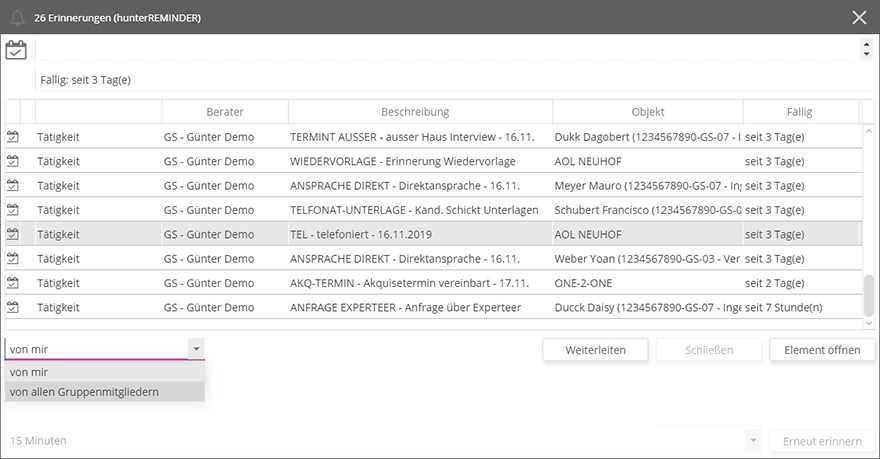The height and width of the screenshot is (459, 880).
Task: Click the activity icon in the WIEDERVORLAGE row
Action: pyautogui.click(x=12, y=161)
